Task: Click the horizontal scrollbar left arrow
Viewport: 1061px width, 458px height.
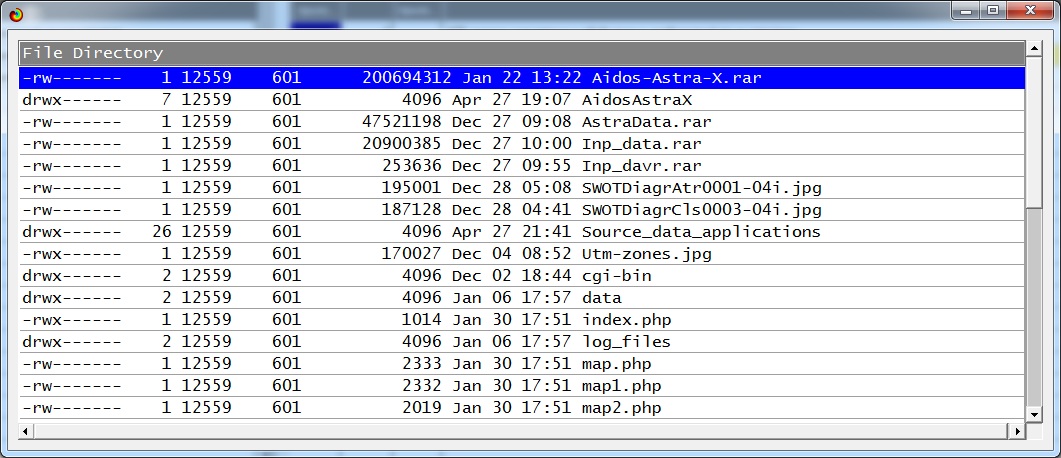Action: (27, 431)
